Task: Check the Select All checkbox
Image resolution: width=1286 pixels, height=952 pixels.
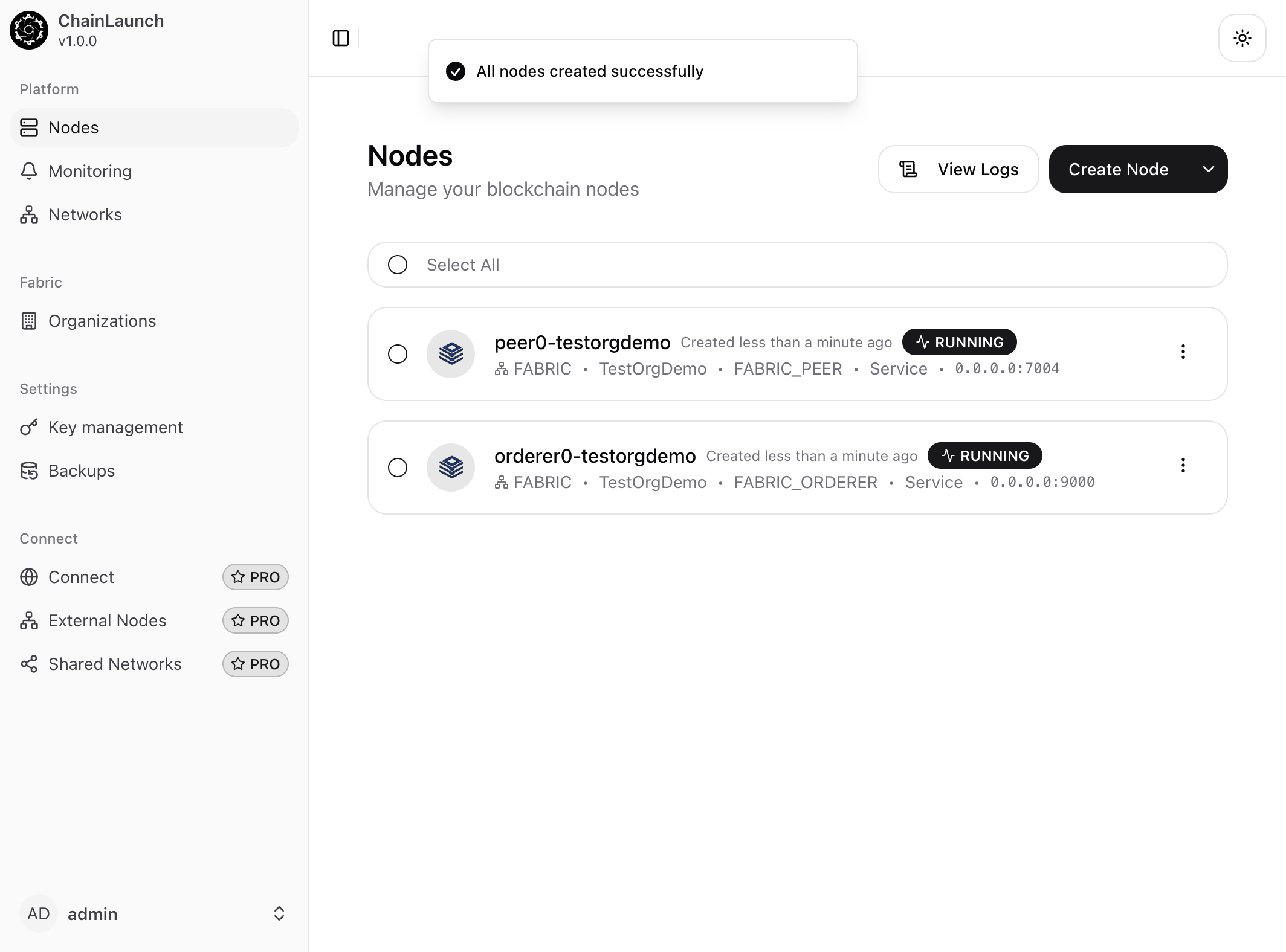Action: point(398,265)
